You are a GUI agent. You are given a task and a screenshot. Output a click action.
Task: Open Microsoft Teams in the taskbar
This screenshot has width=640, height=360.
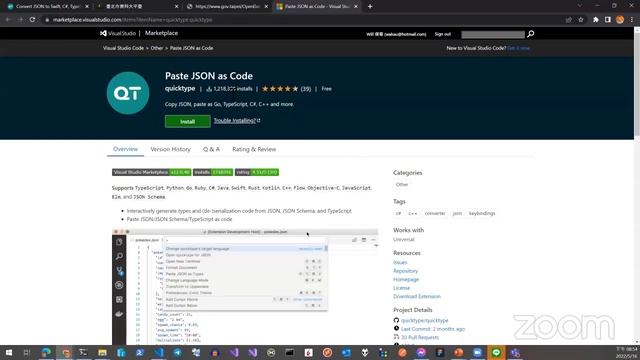click(515, 352)
